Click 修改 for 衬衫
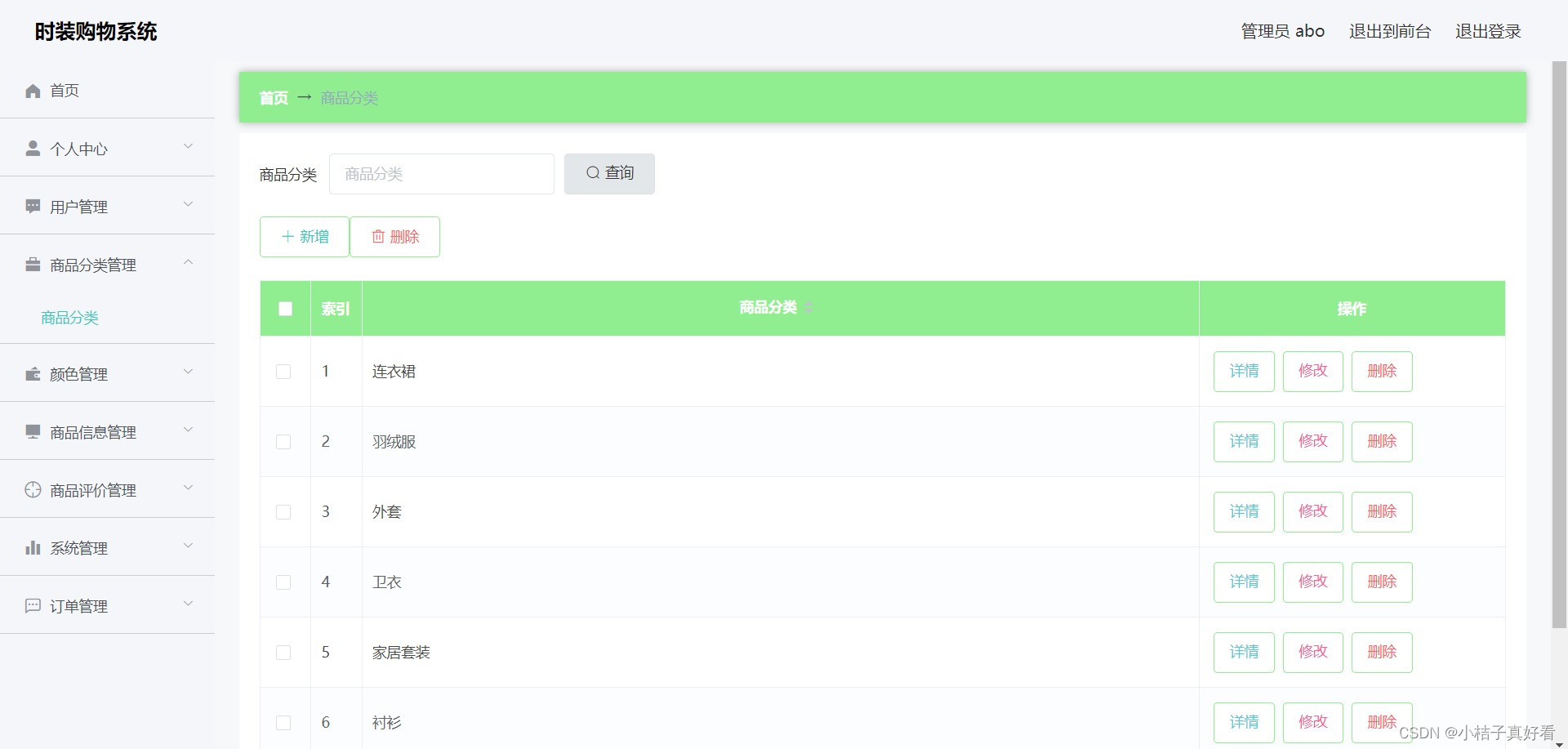Image resolution: width=1568 pixels, height=749 pixels. click(x=1313, y=723)
